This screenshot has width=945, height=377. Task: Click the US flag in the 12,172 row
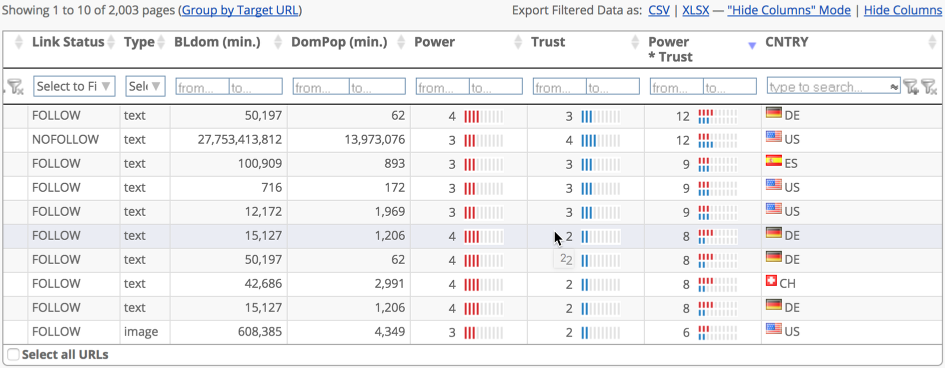[774, 209]
